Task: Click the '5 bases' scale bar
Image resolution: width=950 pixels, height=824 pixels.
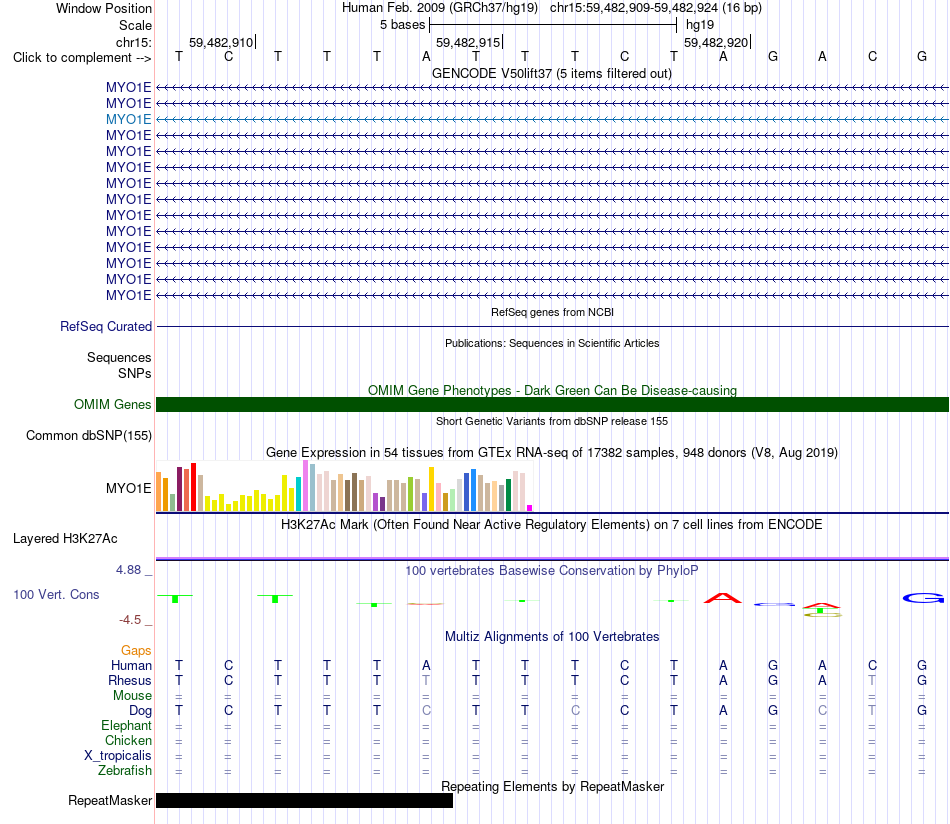Action: click(x=553, y=25)
